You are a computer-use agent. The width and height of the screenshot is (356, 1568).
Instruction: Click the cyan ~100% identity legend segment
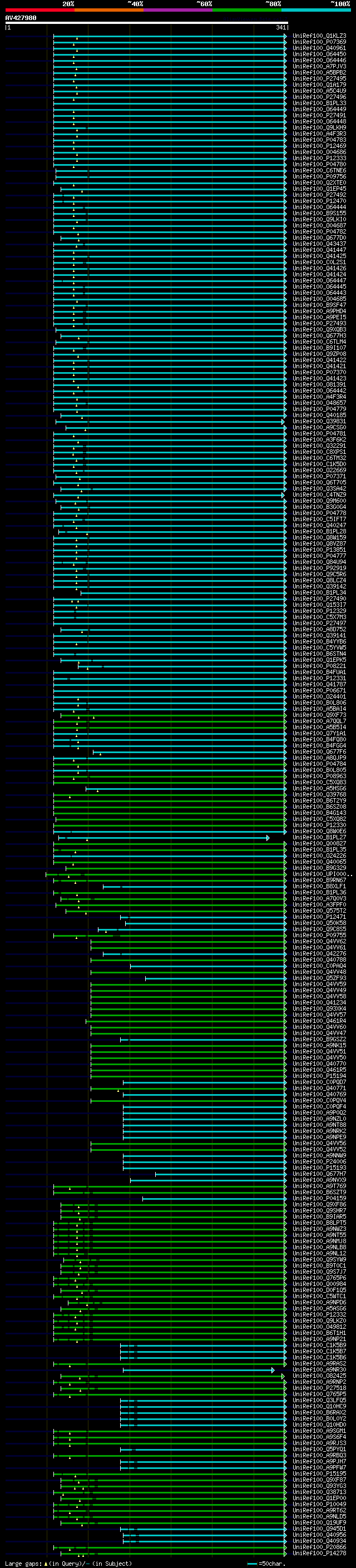(316, 11)
